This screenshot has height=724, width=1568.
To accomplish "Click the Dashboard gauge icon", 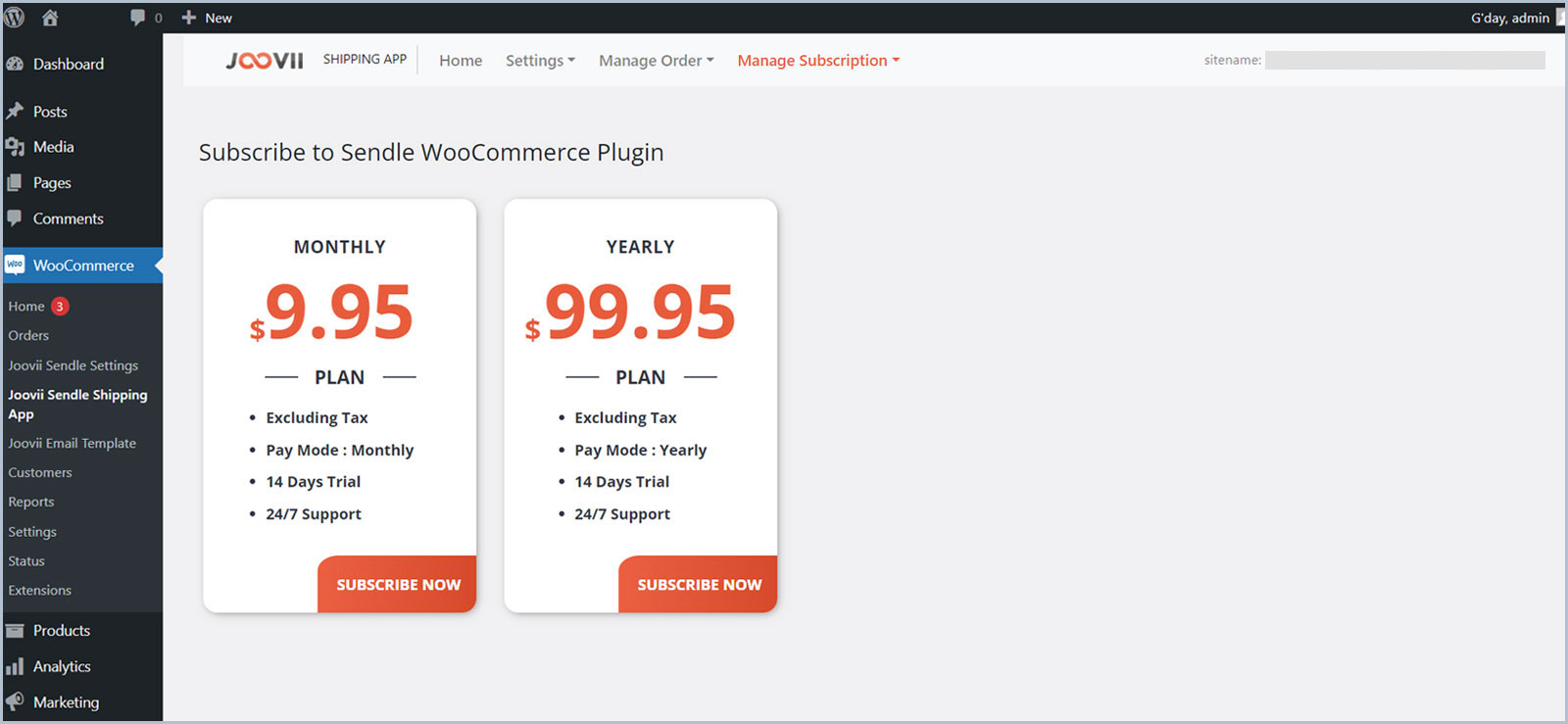I will point(15,64).
